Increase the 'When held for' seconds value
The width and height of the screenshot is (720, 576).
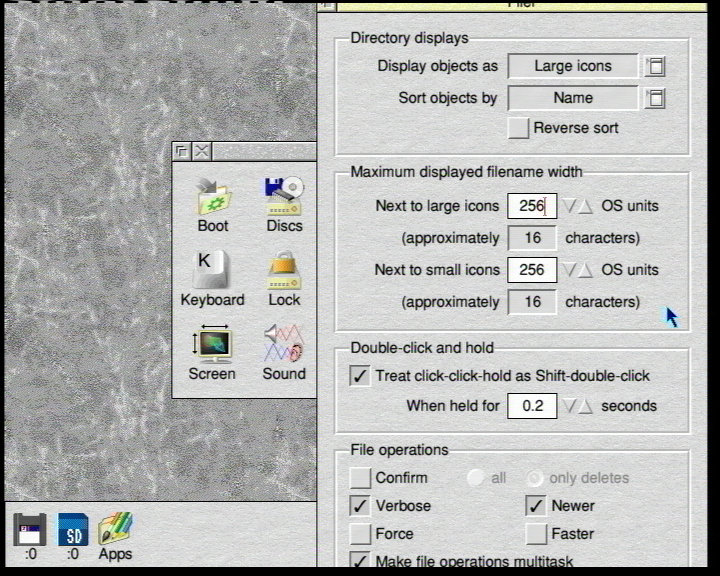585,406
